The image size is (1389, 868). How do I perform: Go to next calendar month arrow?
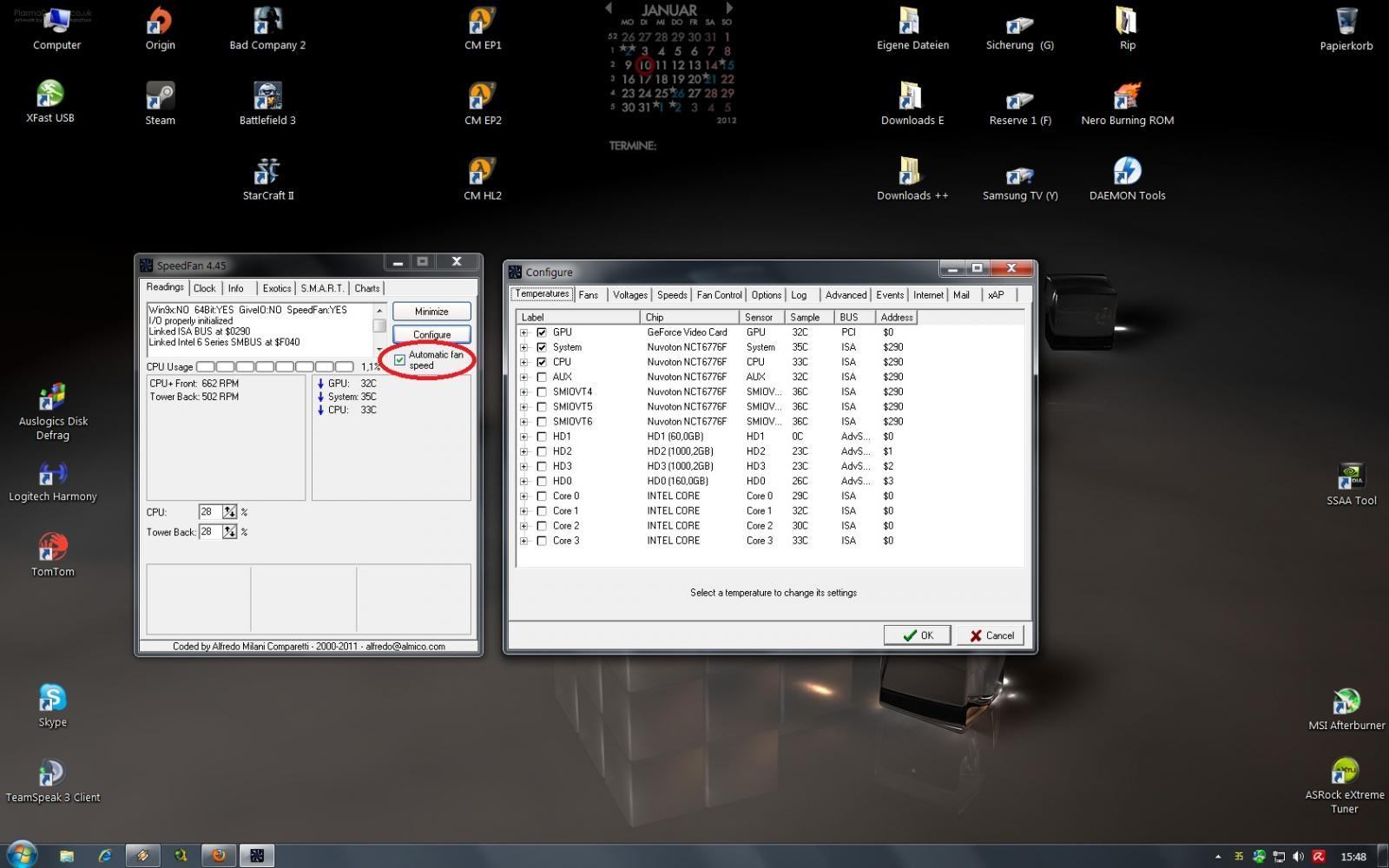728,8
